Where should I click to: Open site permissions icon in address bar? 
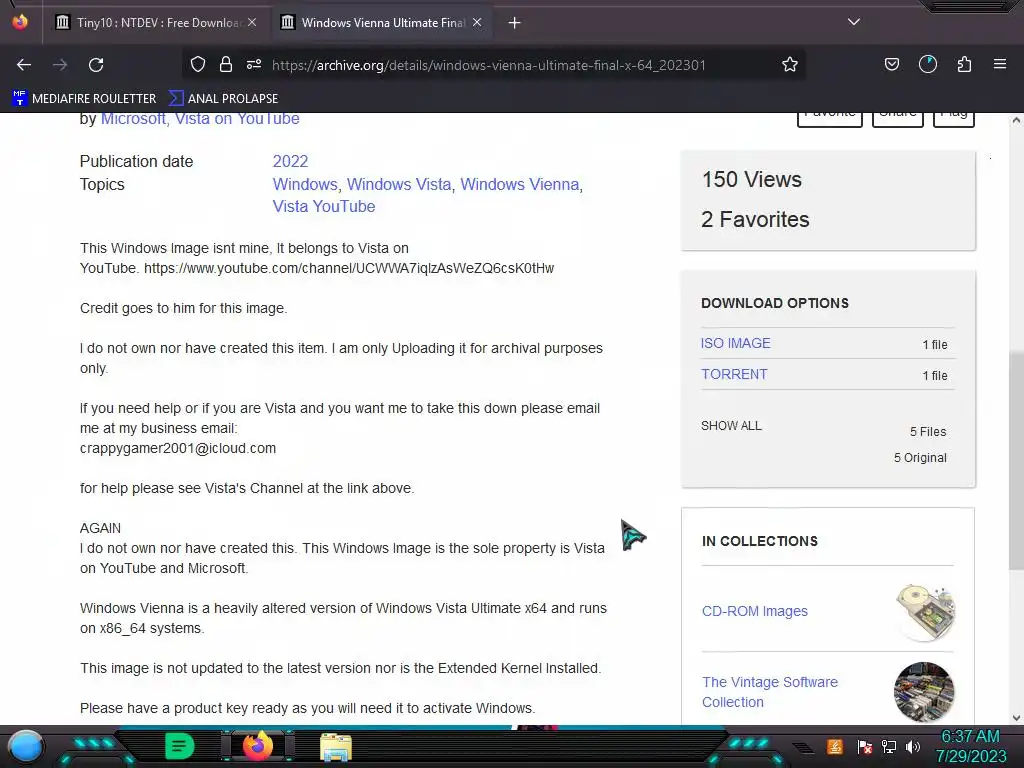[x=254, y=64]
